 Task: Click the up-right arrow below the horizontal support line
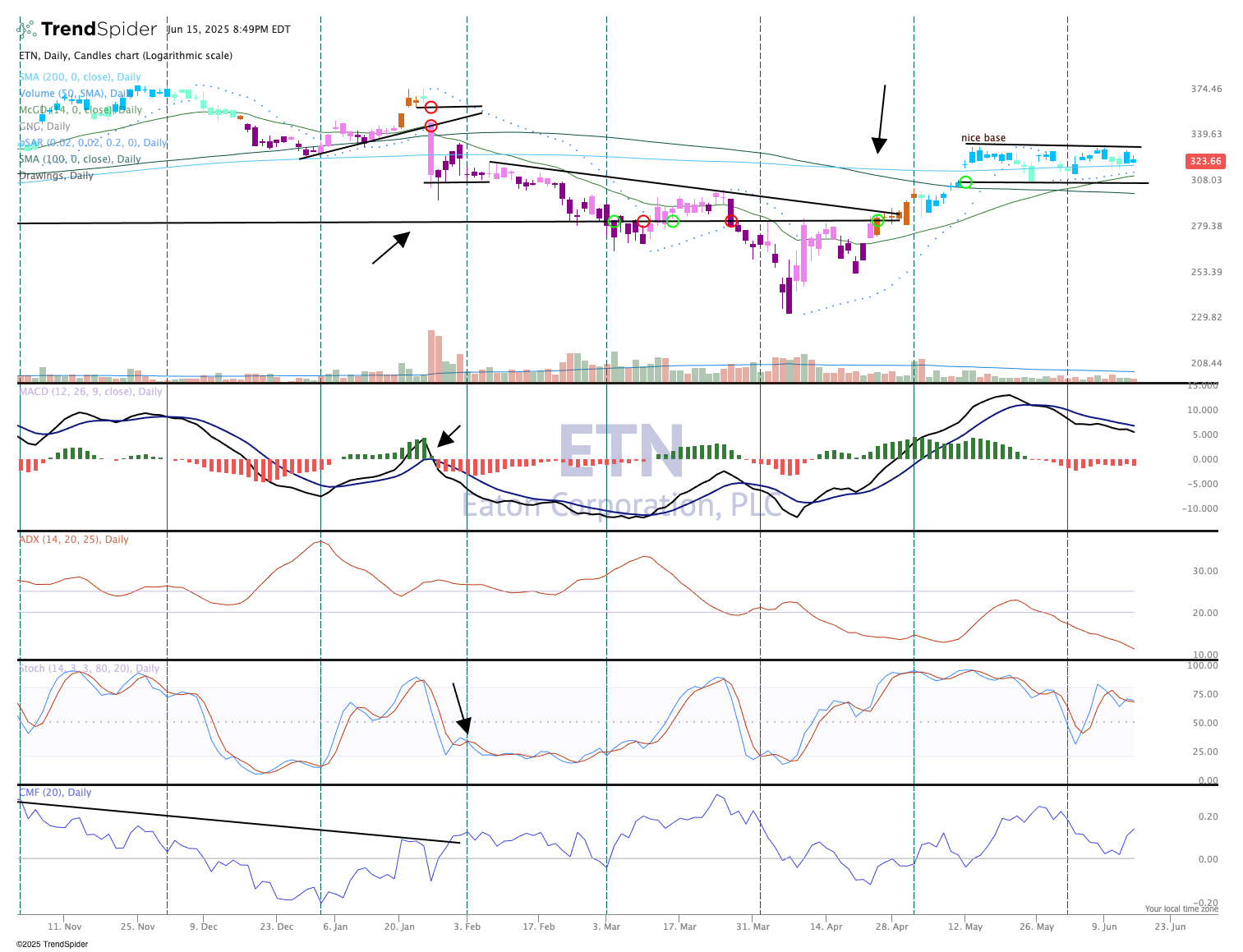(391, 248)
